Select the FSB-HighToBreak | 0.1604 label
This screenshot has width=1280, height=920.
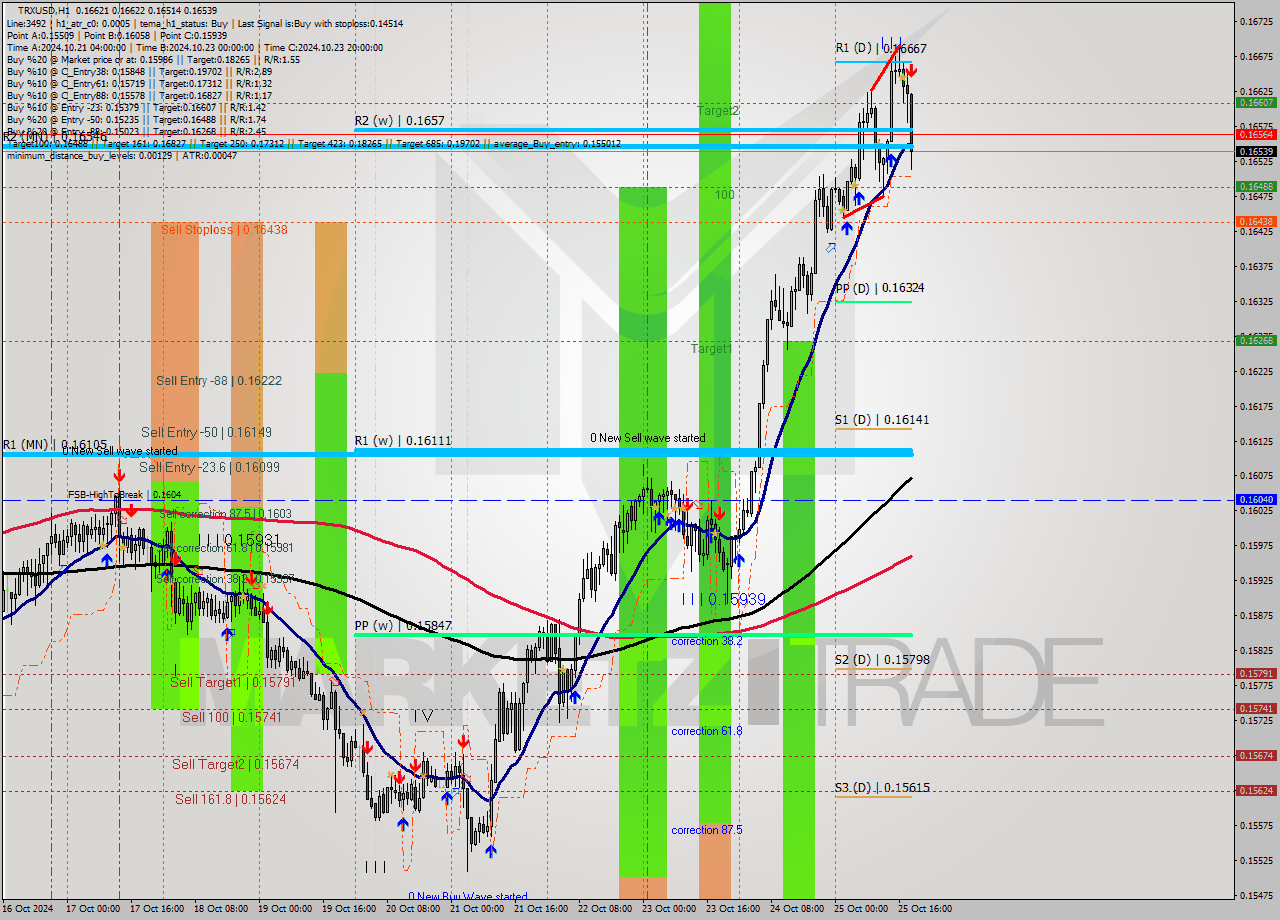(124, 494)
